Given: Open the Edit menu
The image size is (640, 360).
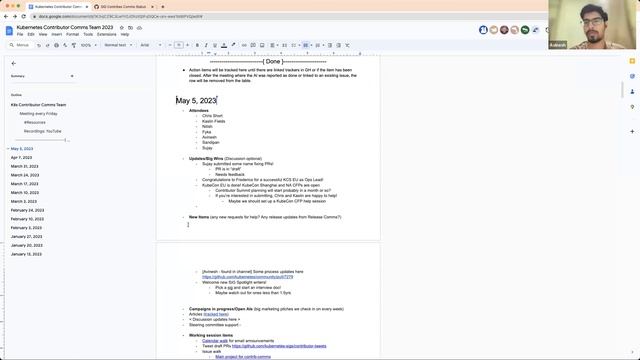Looking at the screenshot, I should point(31,35).
